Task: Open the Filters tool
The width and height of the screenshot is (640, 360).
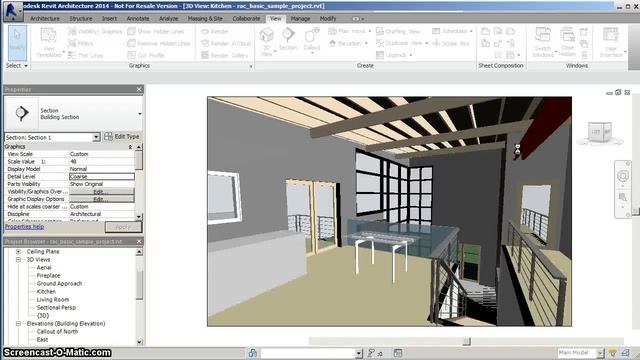Action: point(80,43)
